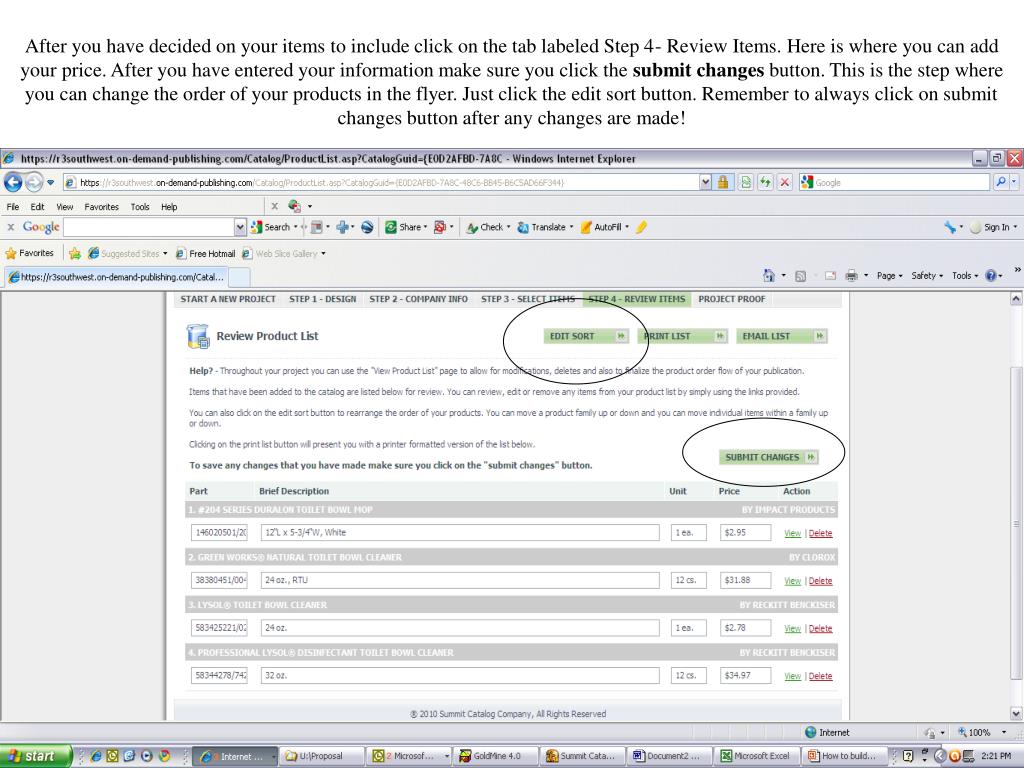Click the browser Back arrow button
Viewport: 1024px width, 768px height.
click(13, 182)
